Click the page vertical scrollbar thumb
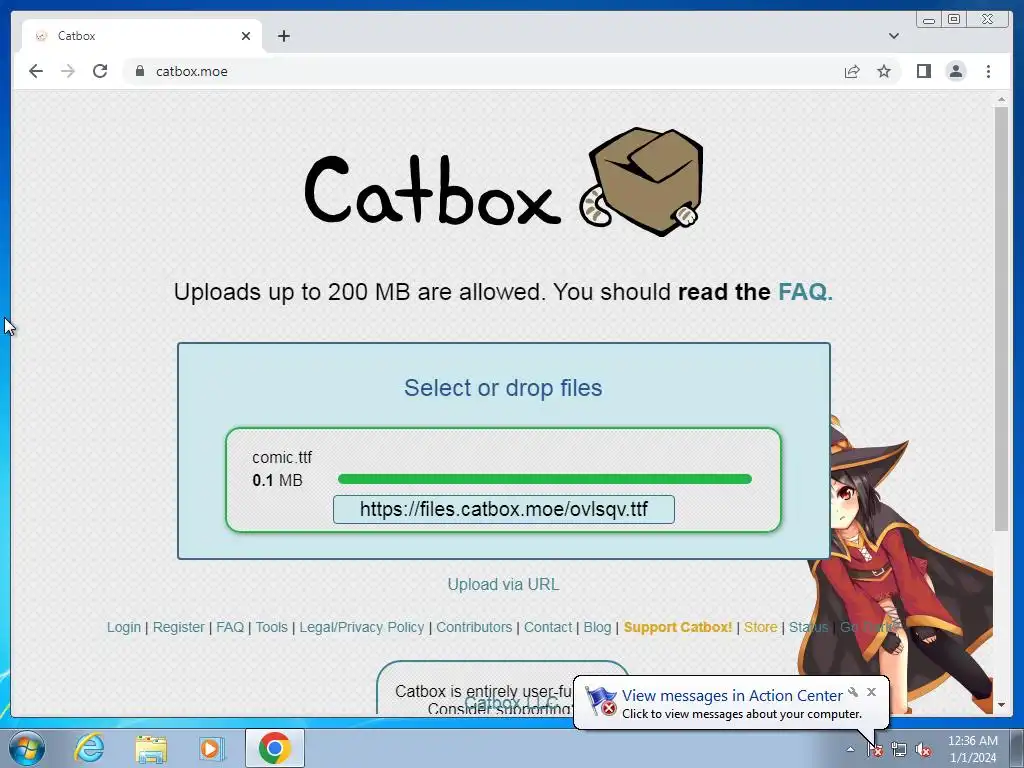Image resolution: width=1024 pixels, height=768 pixels. tap(1001, 320)
